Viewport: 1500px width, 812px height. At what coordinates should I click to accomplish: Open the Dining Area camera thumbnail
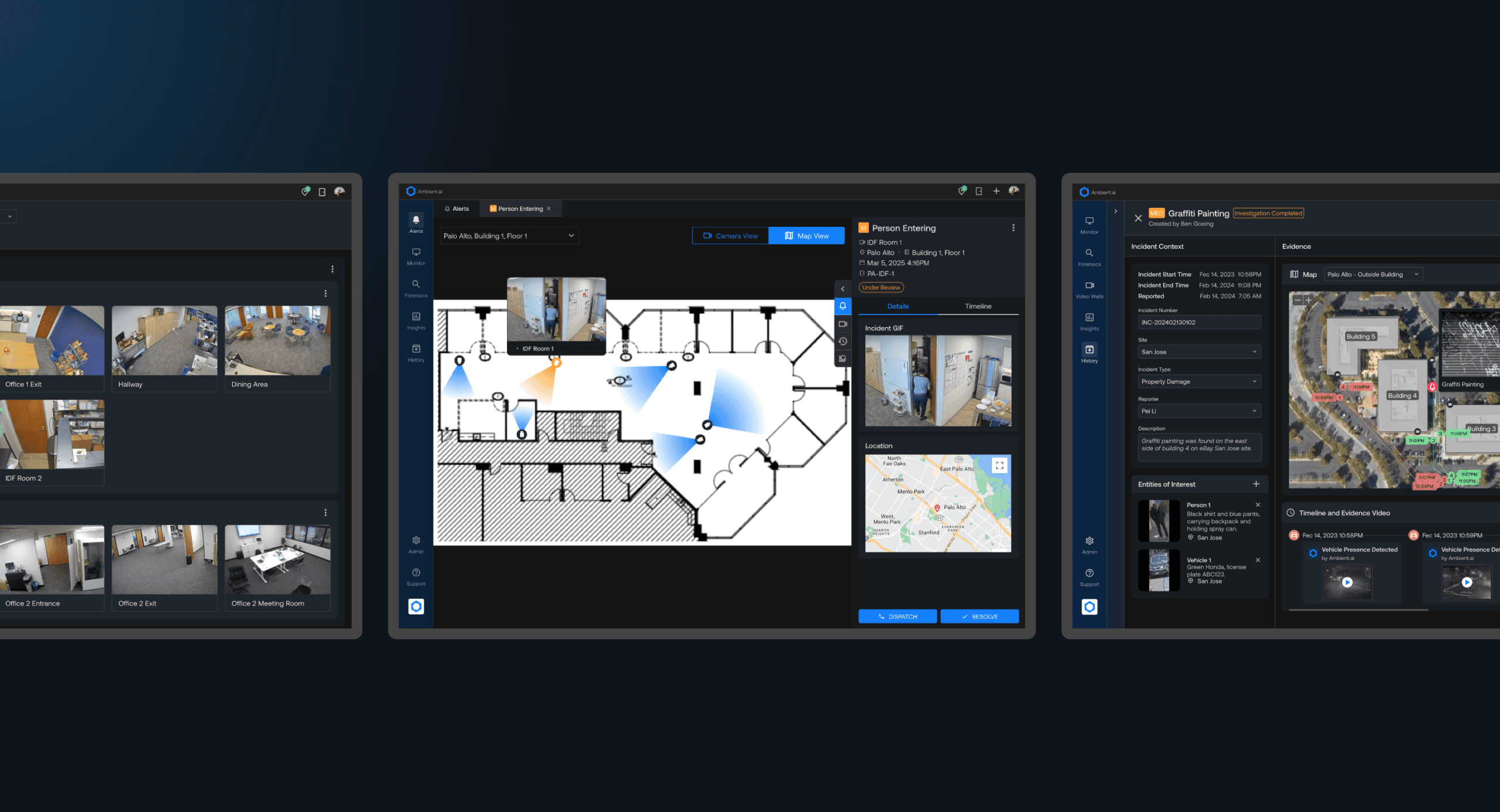[277, 341]
